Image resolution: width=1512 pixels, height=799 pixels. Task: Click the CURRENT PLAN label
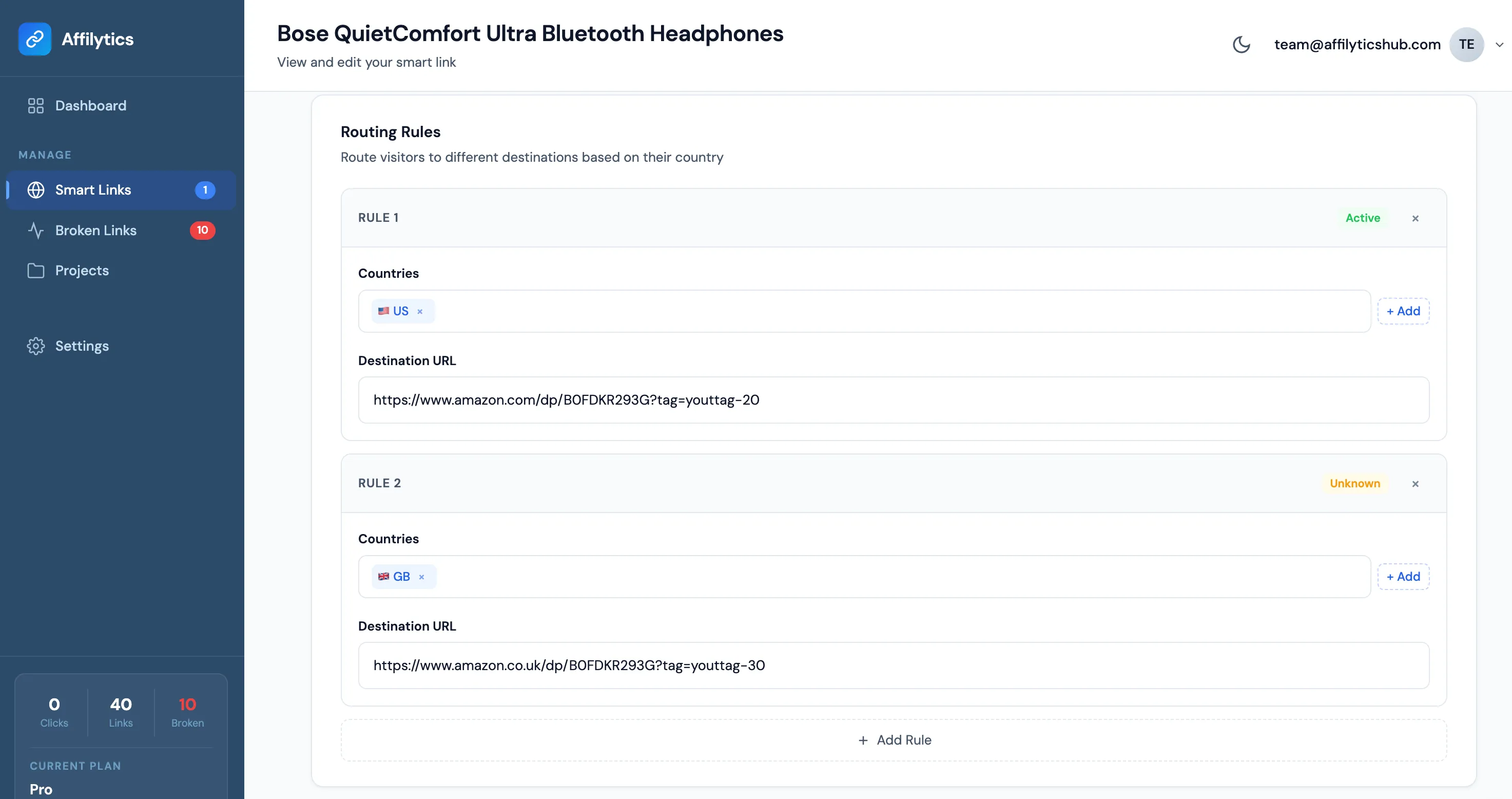pos(75,766)
